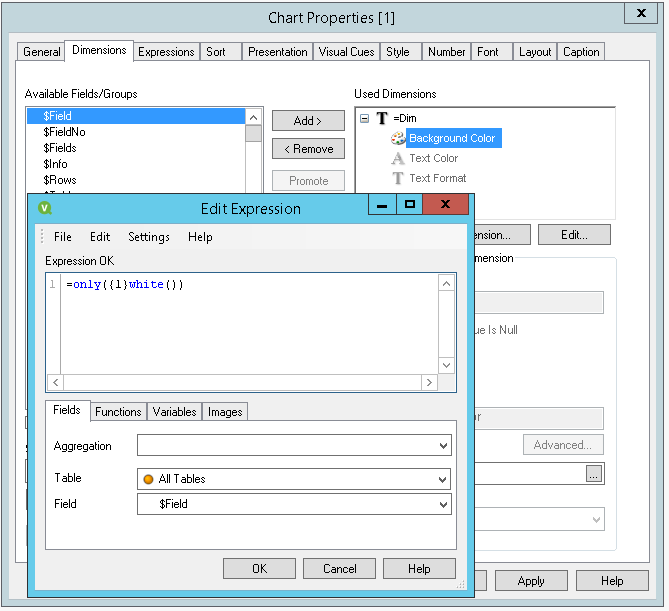
Task: Open the Table dropdown showing All Tables
Action: (x=443, y=480)
